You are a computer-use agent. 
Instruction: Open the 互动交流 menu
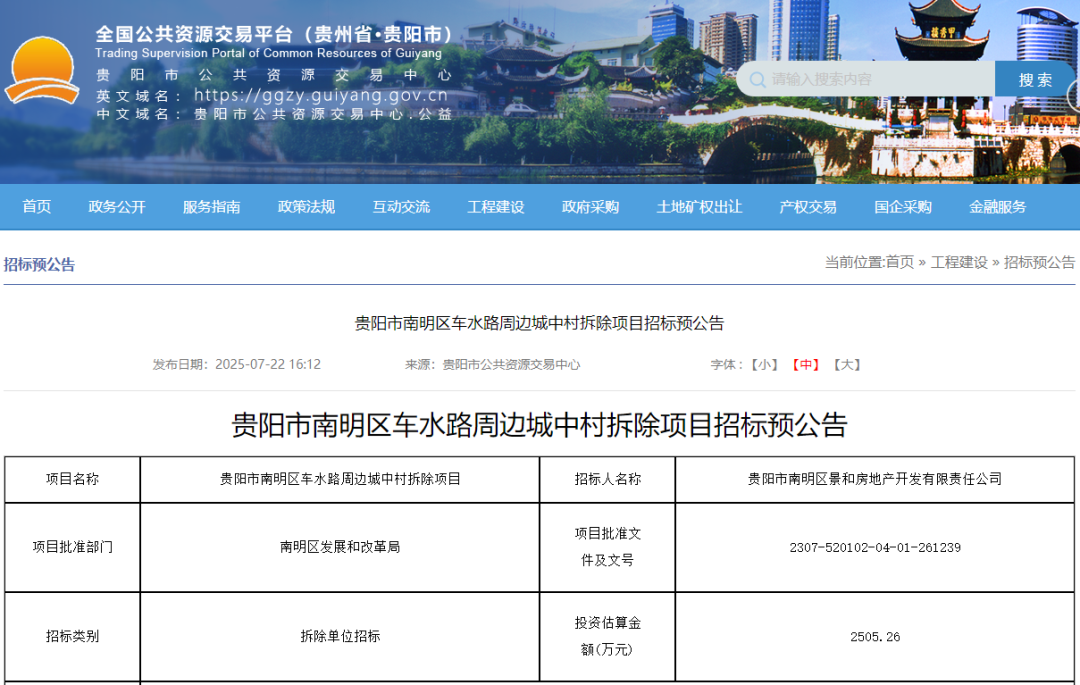(400, 207)
